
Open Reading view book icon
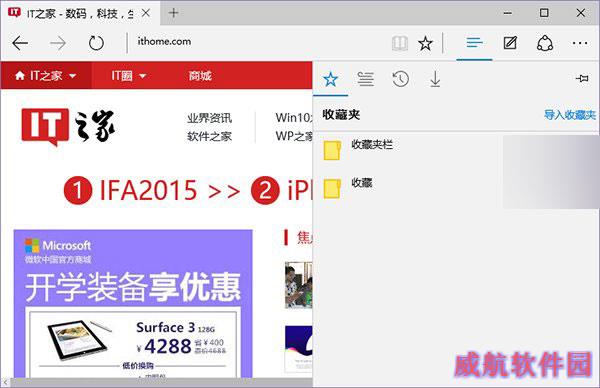[400, 43]
